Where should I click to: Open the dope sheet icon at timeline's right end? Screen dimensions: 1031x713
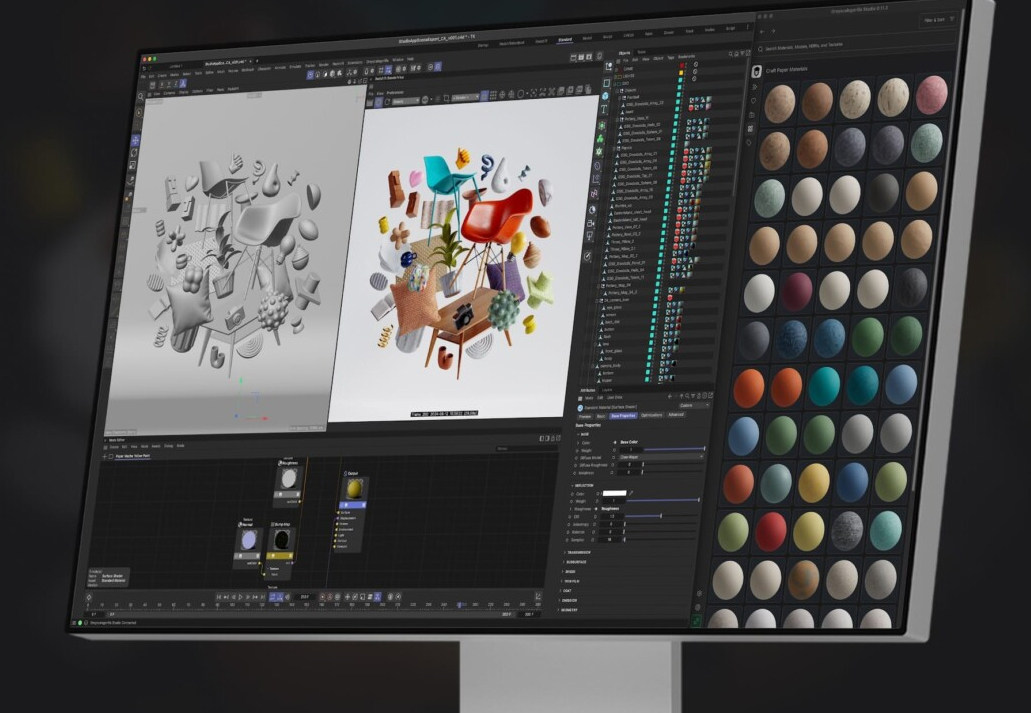pyautogui.click(x=539, y=596)
